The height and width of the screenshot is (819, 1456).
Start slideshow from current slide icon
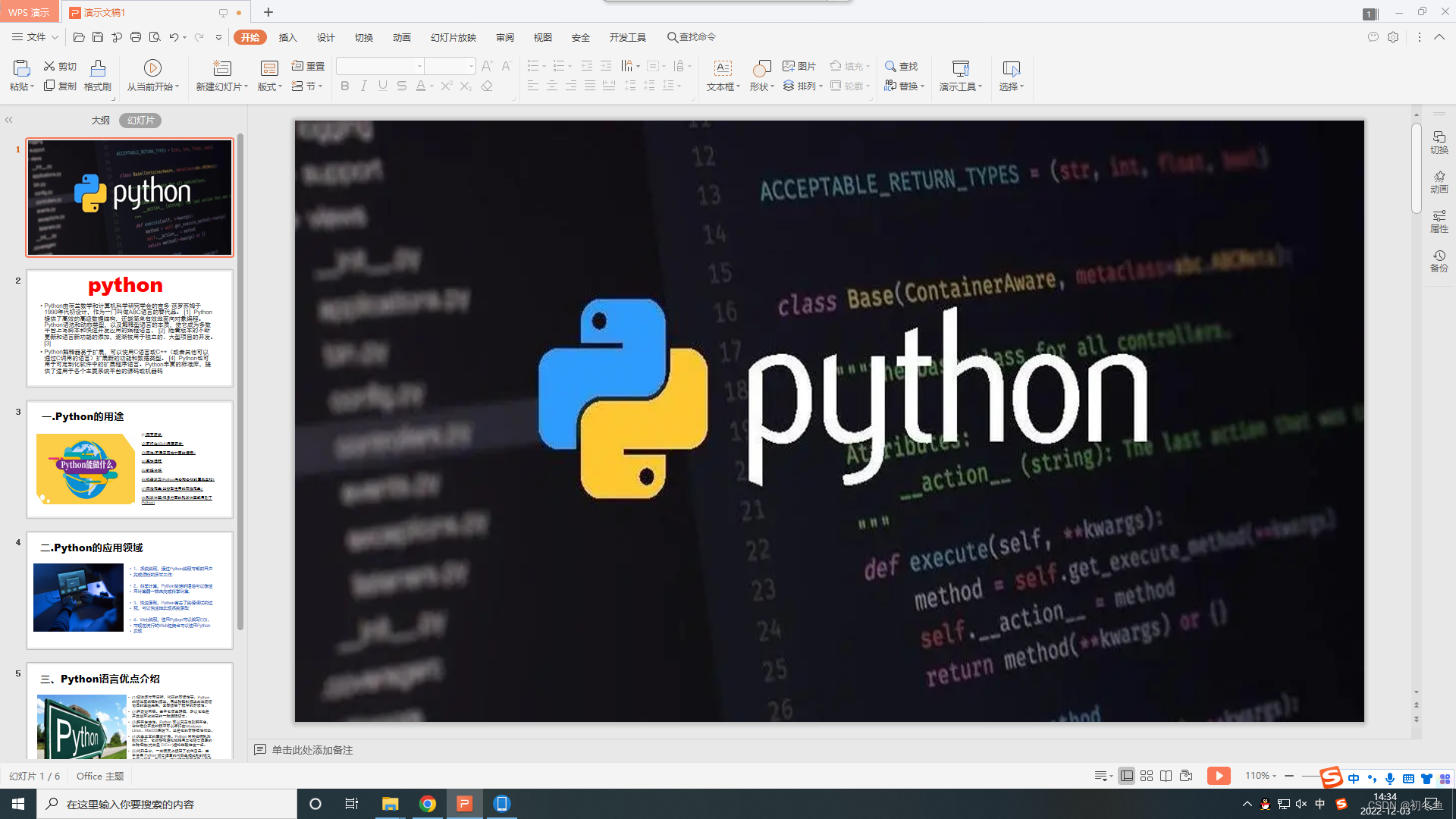152,68
